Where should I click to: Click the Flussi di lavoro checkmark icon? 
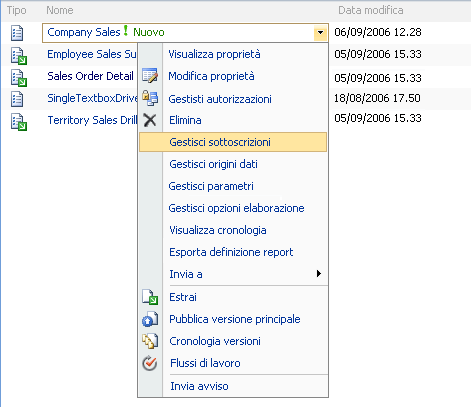click(150, 363)
